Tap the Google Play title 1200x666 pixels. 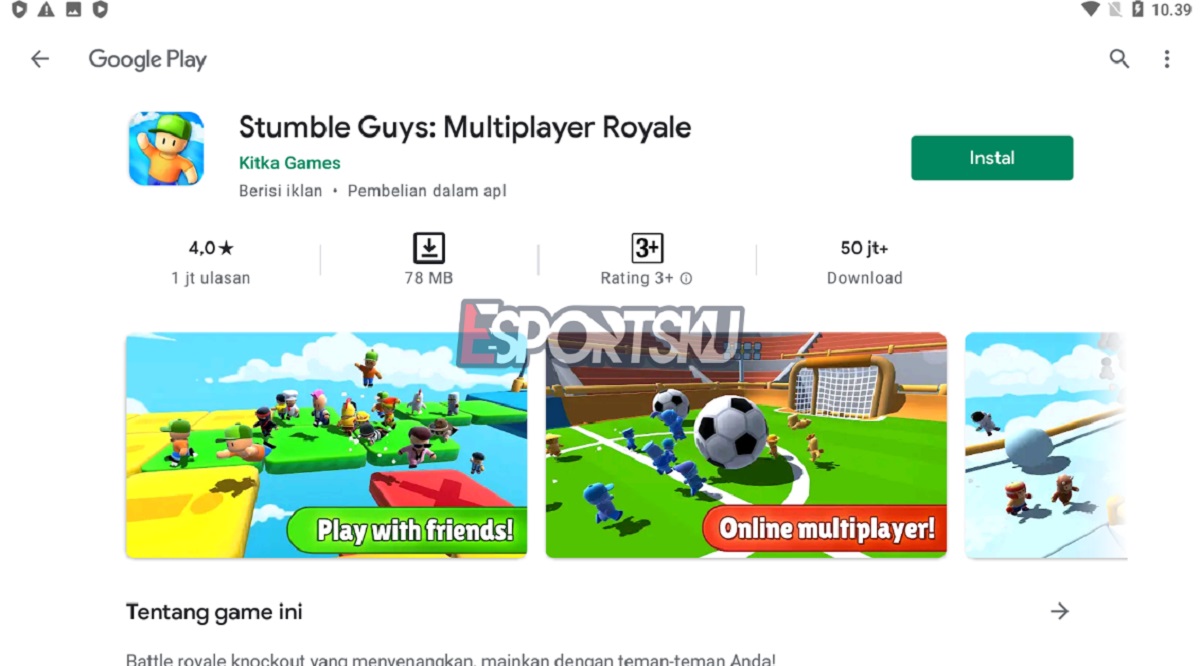(x=147, y=59)
